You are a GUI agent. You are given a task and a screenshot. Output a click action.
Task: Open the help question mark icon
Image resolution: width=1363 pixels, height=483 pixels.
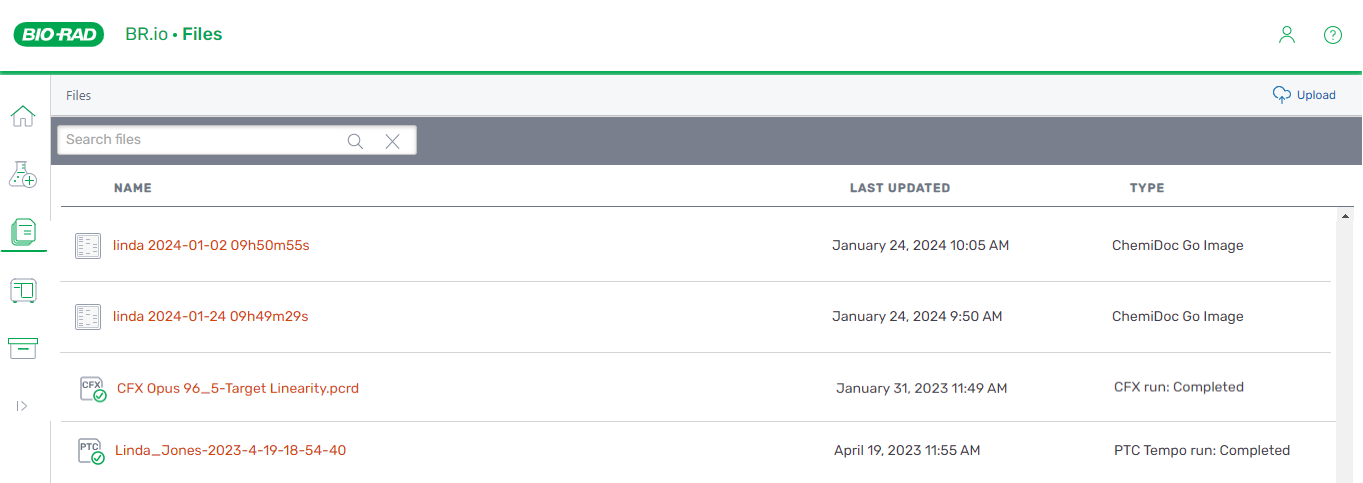[1333, 35]
